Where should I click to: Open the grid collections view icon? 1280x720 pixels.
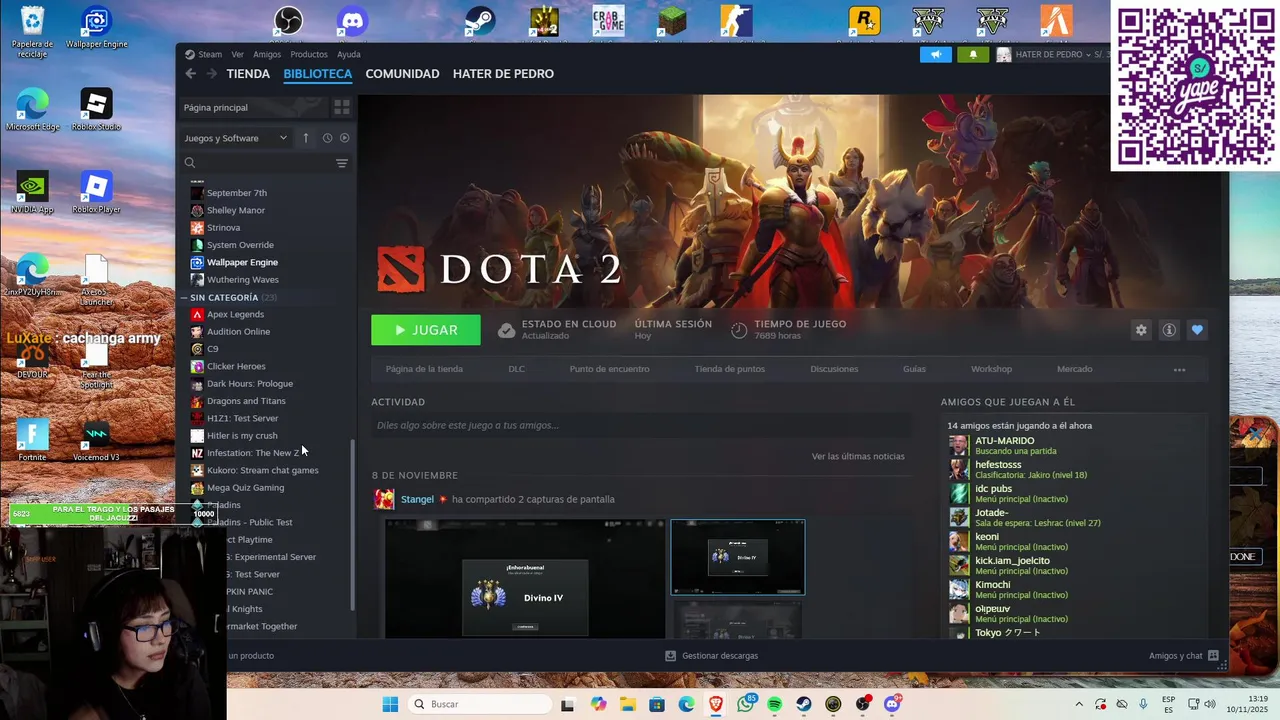tap(341, 107)
